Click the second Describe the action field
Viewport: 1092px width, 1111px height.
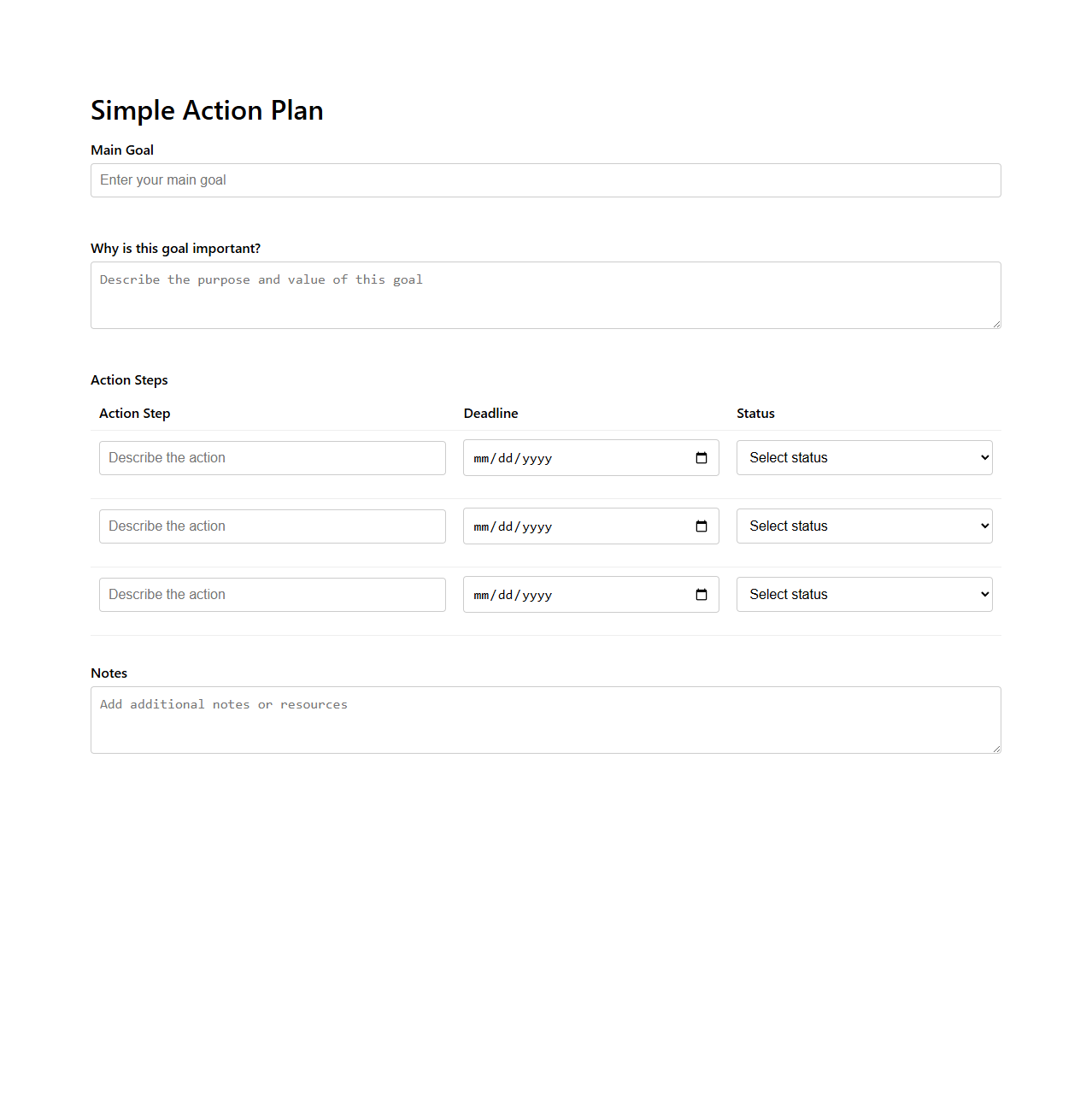(272, 526)
